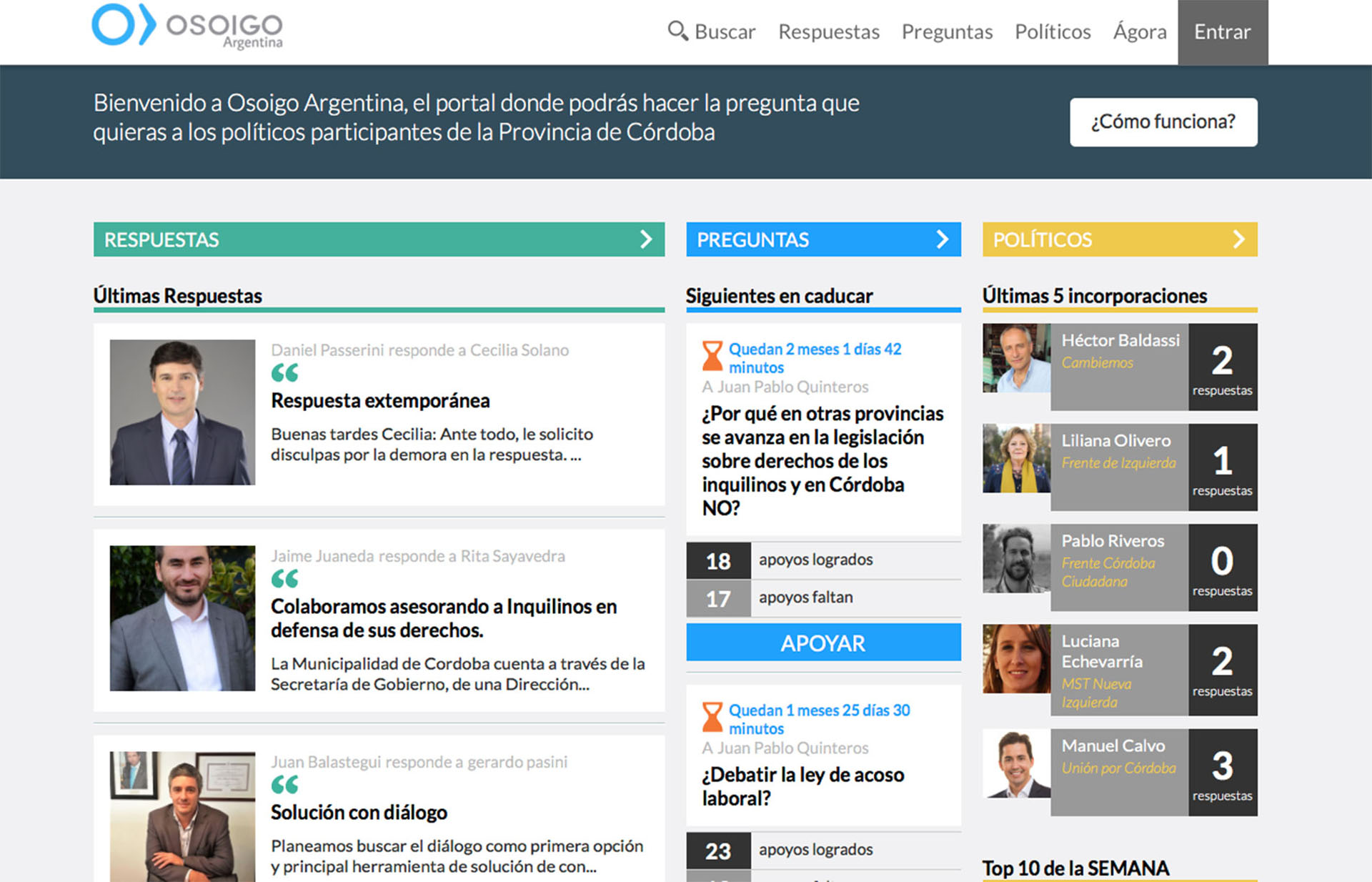Click quote icon above Respuesta extemporánea
The image size is (1372, 882).
[284, 372]
